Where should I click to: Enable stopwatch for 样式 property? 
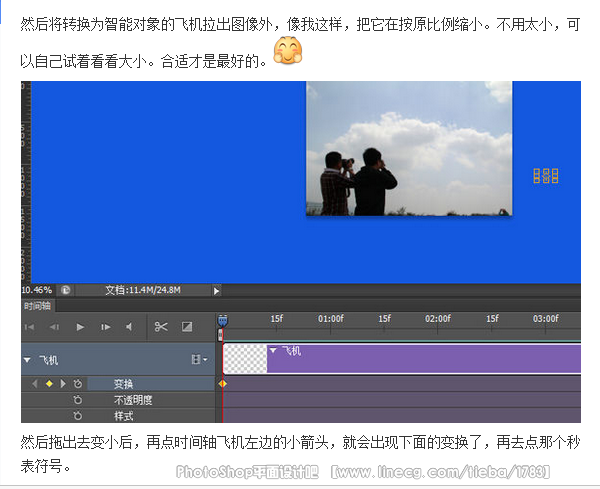(x=78, y=416)
